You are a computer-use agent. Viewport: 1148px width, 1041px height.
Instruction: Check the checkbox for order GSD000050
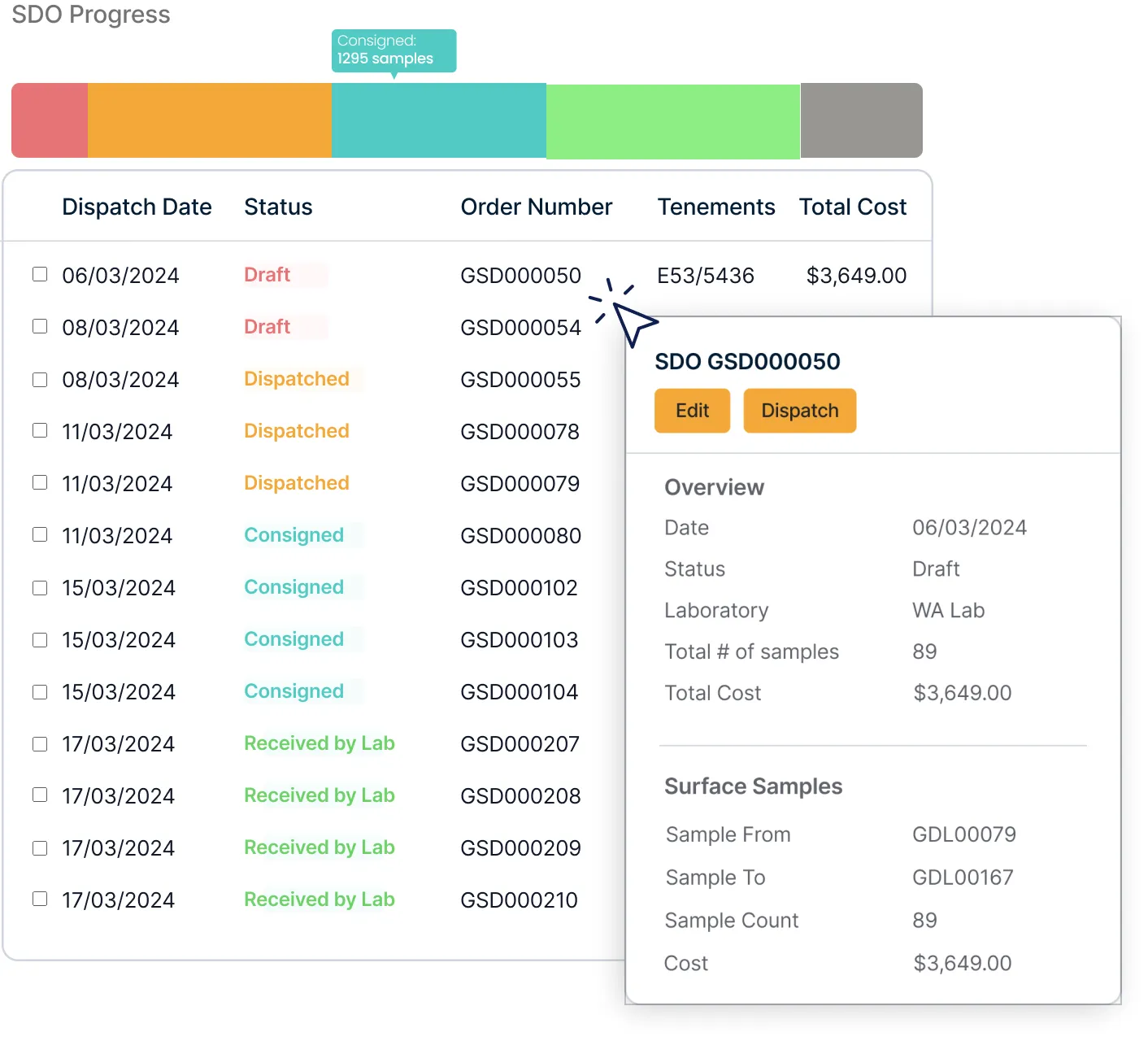point(40,274)
